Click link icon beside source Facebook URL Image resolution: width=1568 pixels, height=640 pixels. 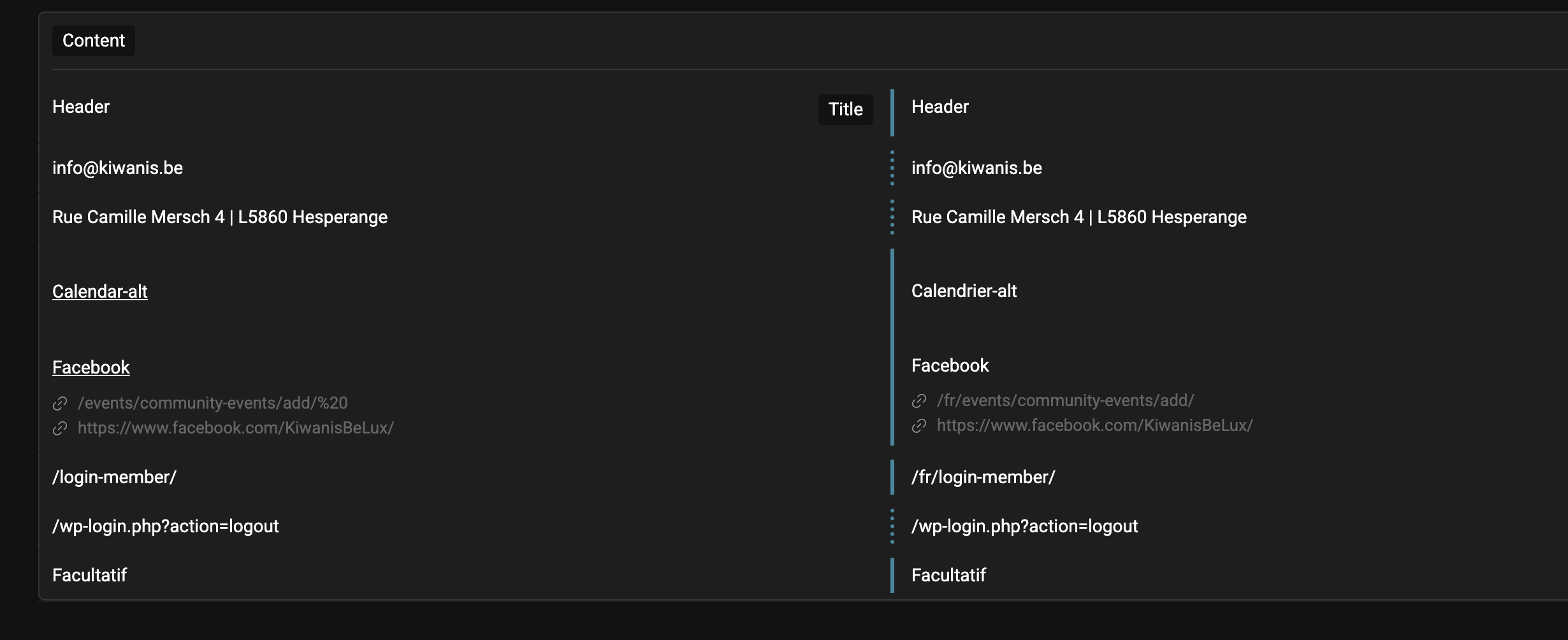click(60, 428)
